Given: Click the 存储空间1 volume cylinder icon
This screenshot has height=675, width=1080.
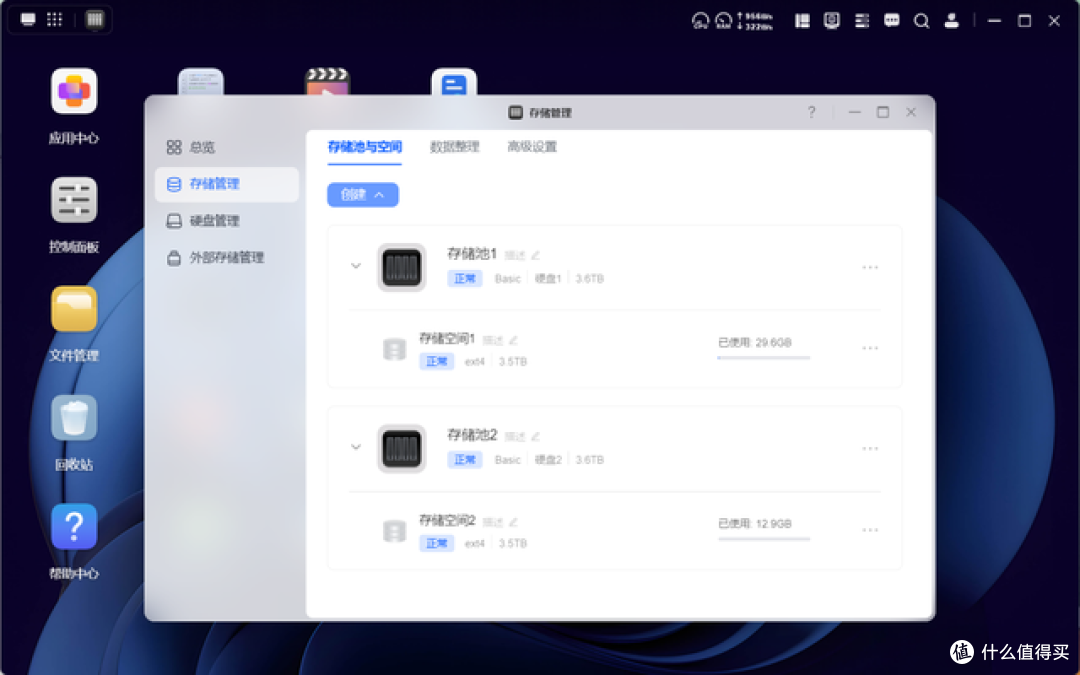Looking at the screenshot, I should 395,349.
